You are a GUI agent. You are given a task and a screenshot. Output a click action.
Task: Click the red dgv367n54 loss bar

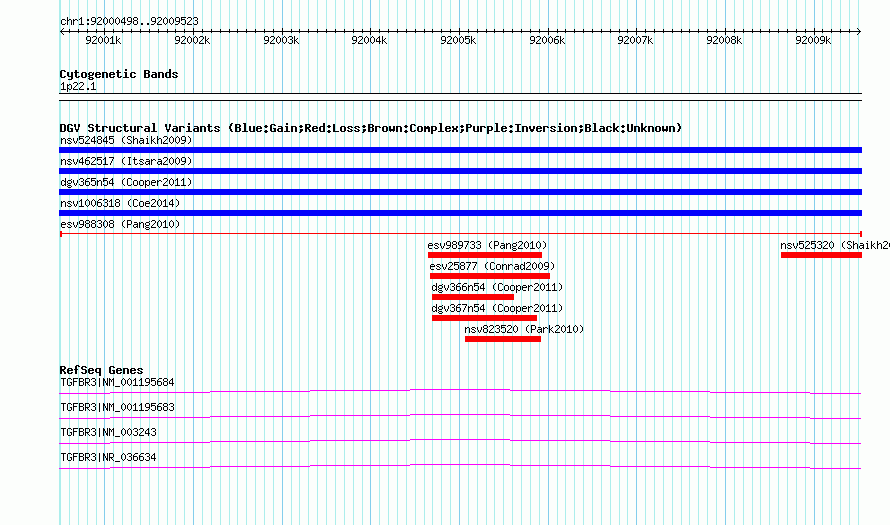pos(484,318)
